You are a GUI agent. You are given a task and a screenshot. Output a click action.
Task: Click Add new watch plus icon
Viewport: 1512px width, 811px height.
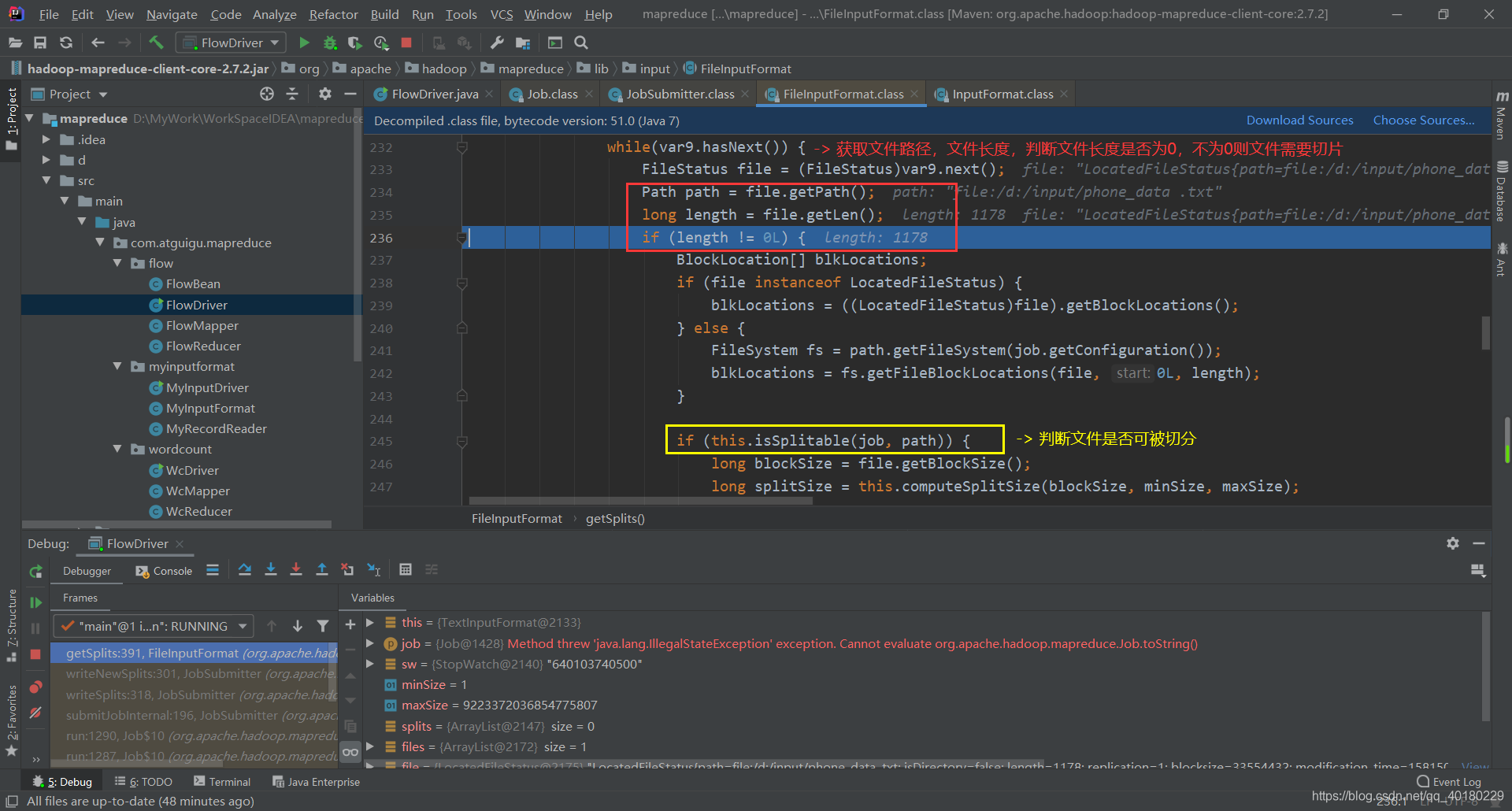point(350,624)
